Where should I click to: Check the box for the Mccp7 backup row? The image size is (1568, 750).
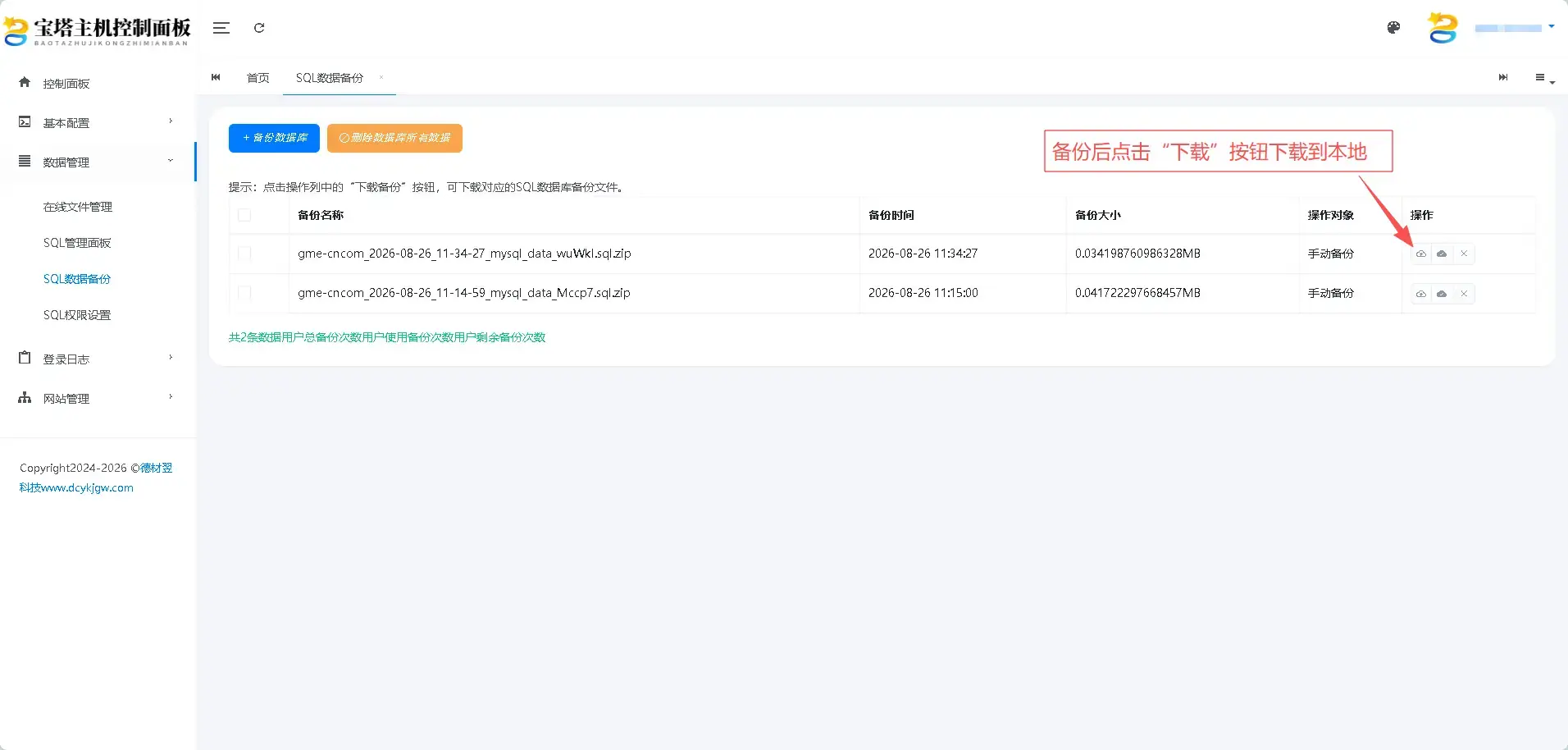click(244, 293)
